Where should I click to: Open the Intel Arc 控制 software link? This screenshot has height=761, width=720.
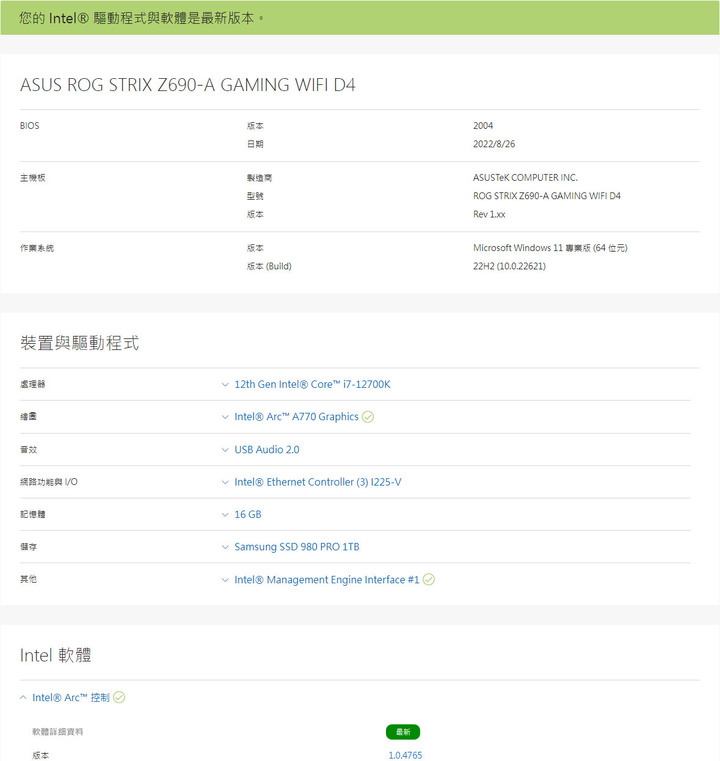coord(71,697)
